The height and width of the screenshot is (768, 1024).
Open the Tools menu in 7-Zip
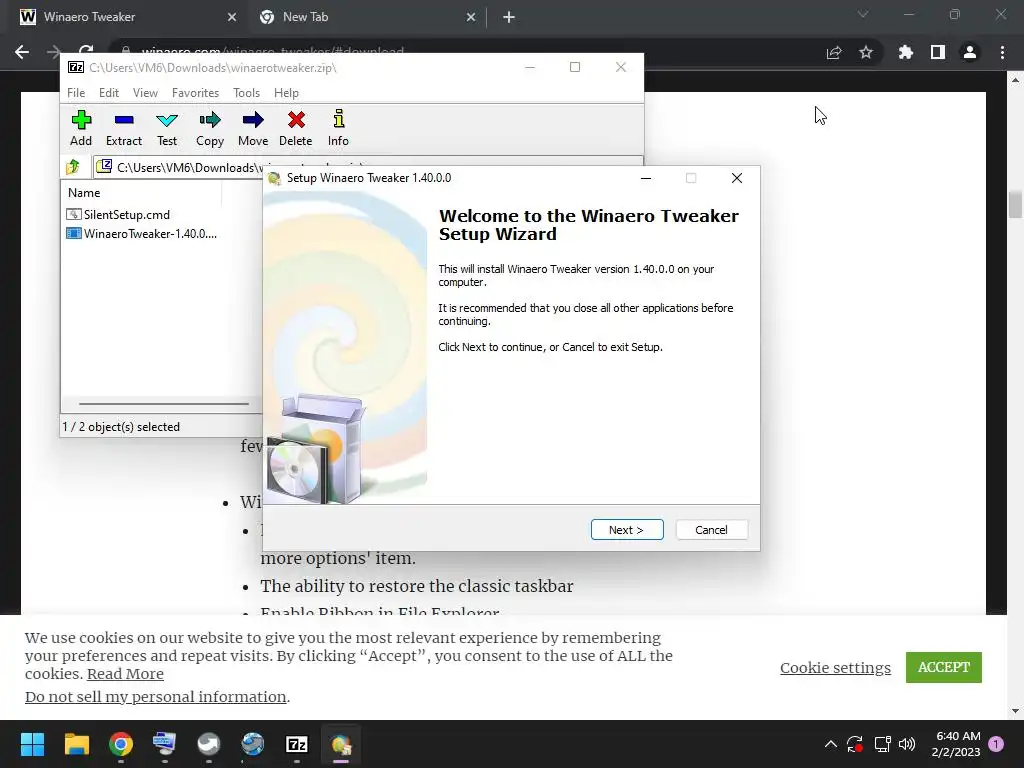[246, 93]
